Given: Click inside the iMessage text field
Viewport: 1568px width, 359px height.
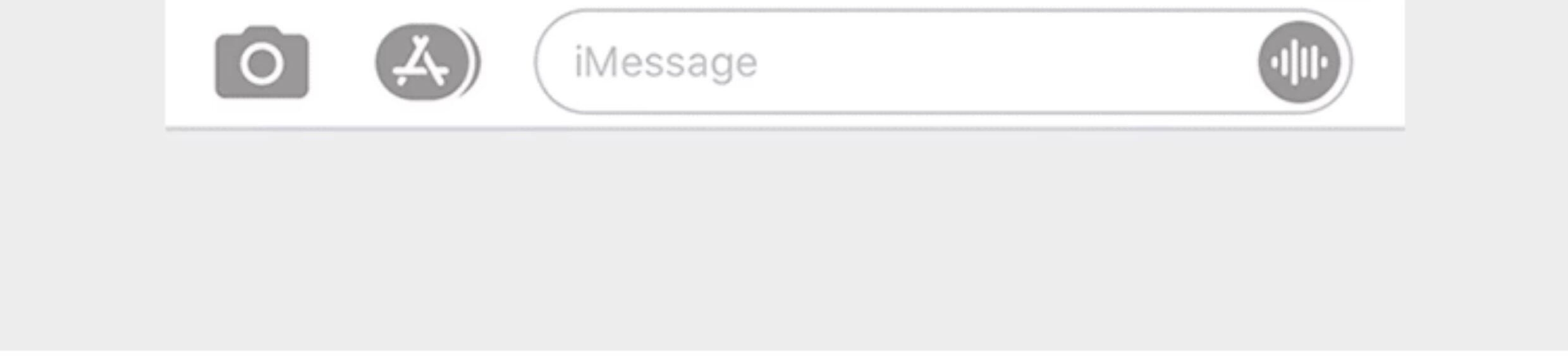Looking at the screenshot, I should (x=943, y=62).
